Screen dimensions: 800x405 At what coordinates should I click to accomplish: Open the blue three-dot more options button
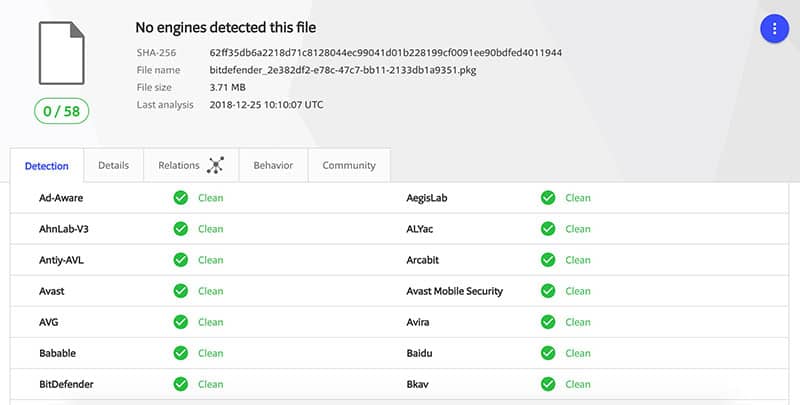point(774,29)
